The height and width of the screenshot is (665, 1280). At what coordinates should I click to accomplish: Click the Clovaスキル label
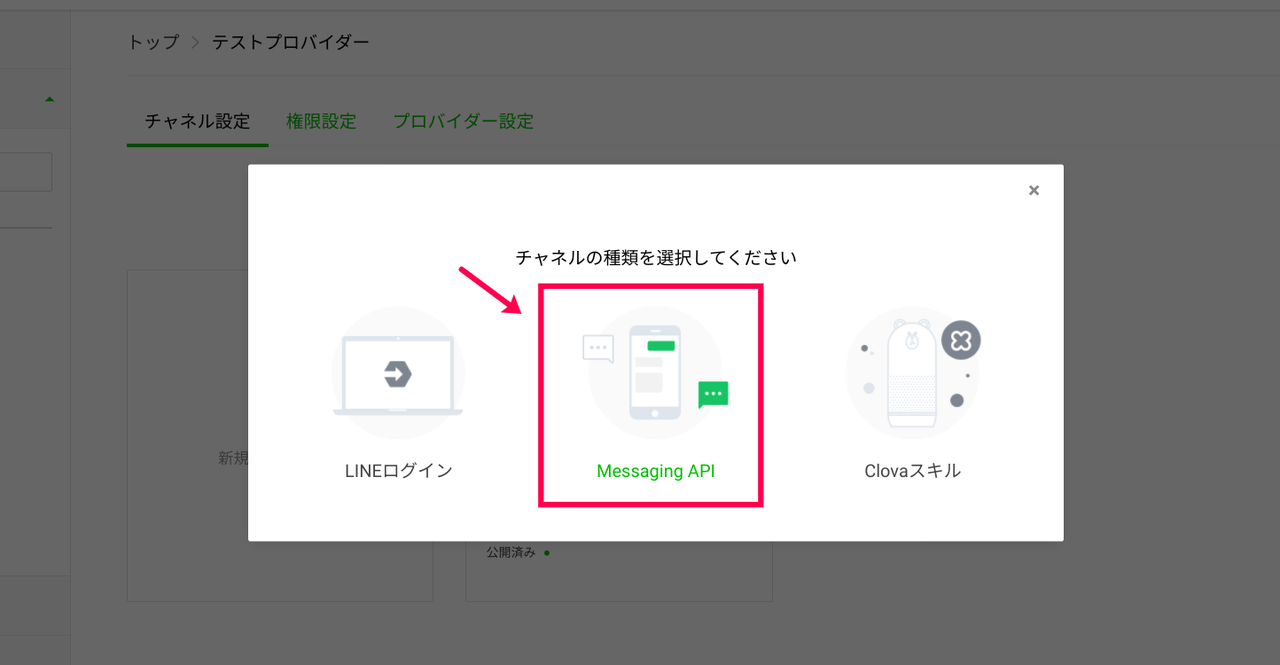[912, 470]
